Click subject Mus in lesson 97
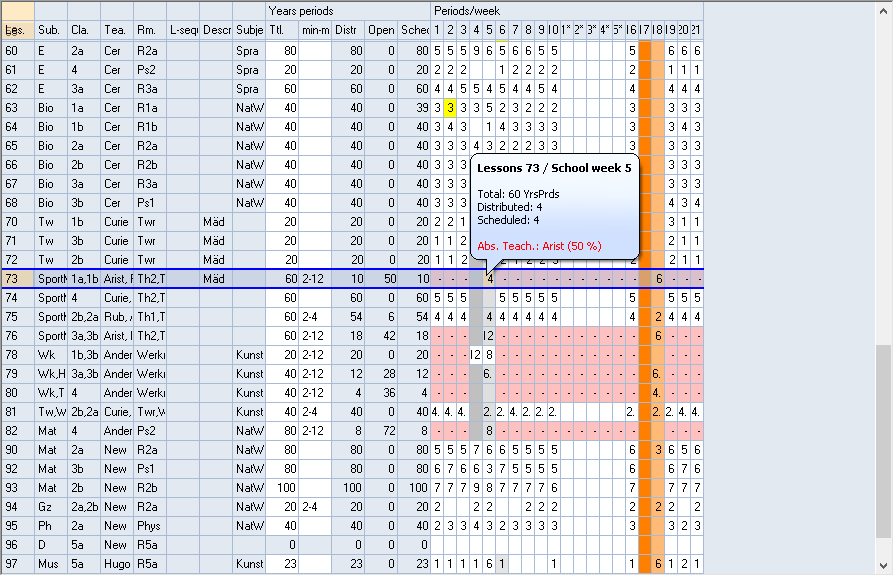The height and width of the screenshot is (576, 894). coord(51,564)
